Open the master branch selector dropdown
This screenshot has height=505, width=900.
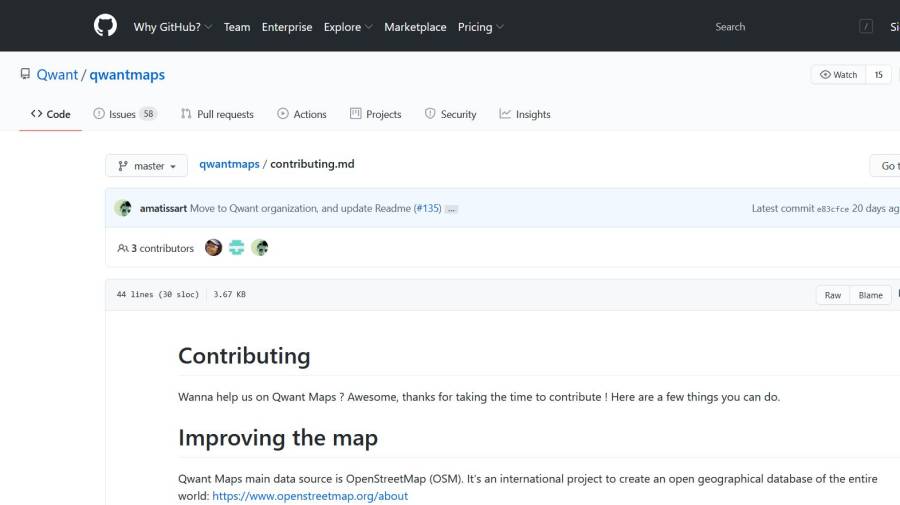click(146, 166)
